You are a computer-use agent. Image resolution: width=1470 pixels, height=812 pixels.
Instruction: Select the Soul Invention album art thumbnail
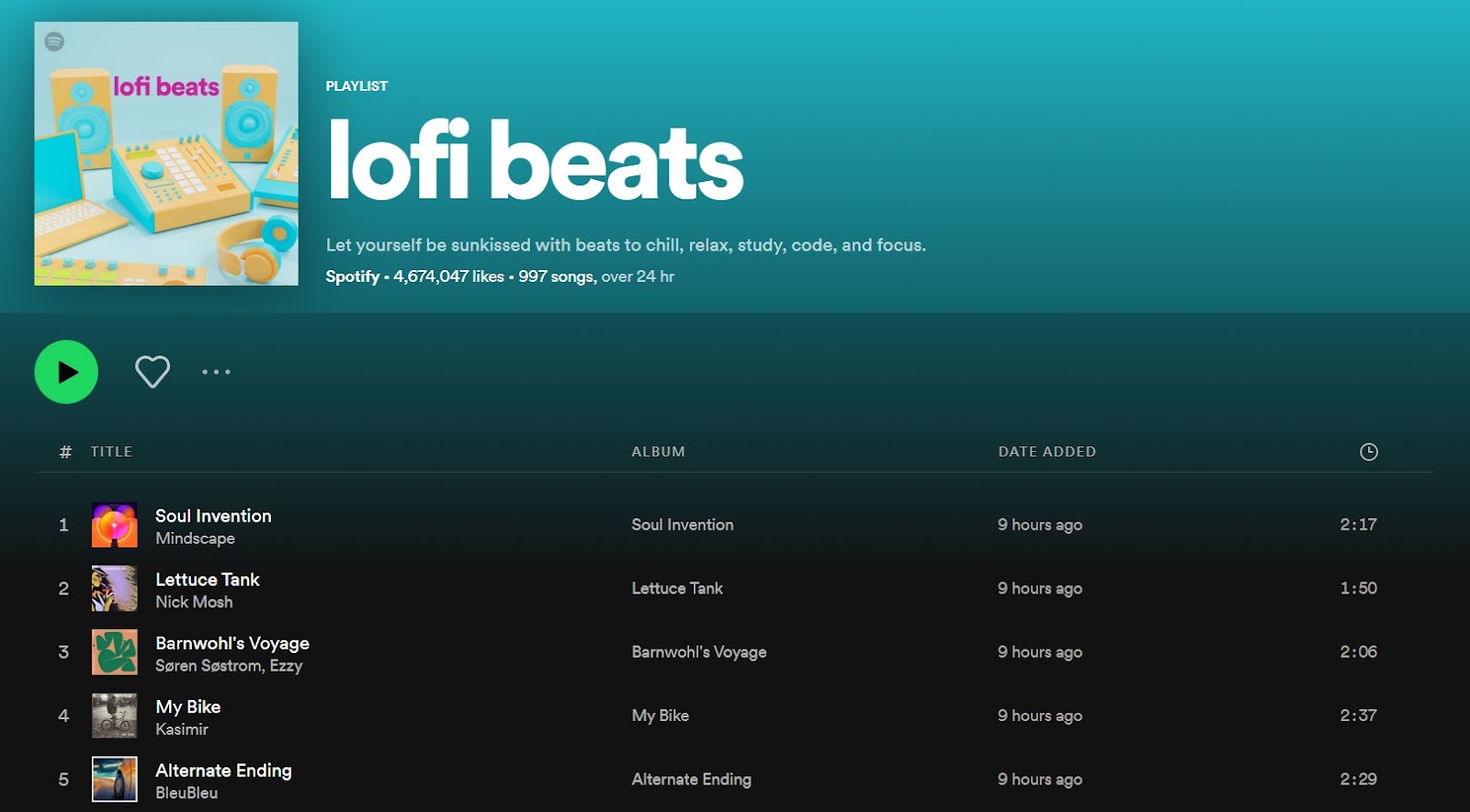click(x=115, y=524)
